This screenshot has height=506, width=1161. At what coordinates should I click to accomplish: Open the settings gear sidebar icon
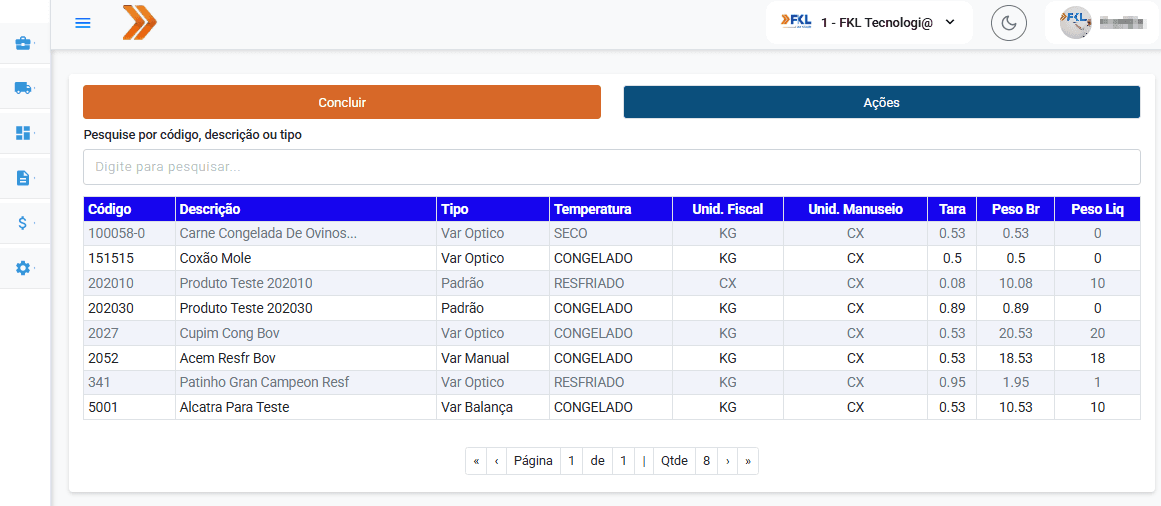click(23, 268)
